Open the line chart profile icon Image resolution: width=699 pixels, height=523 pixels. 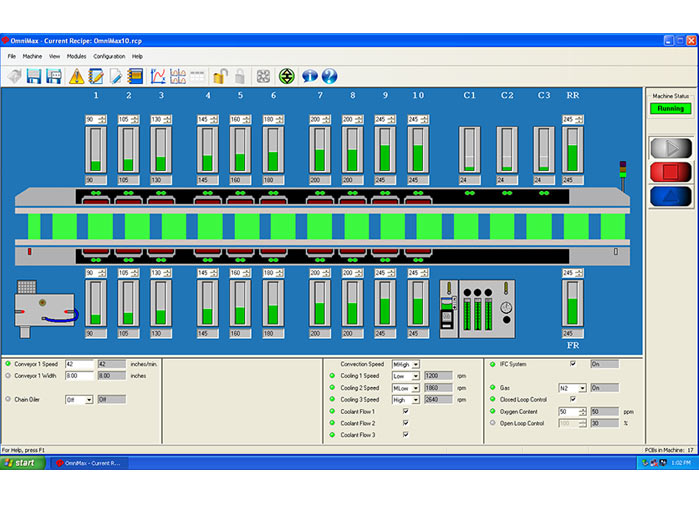pos(158,76)
